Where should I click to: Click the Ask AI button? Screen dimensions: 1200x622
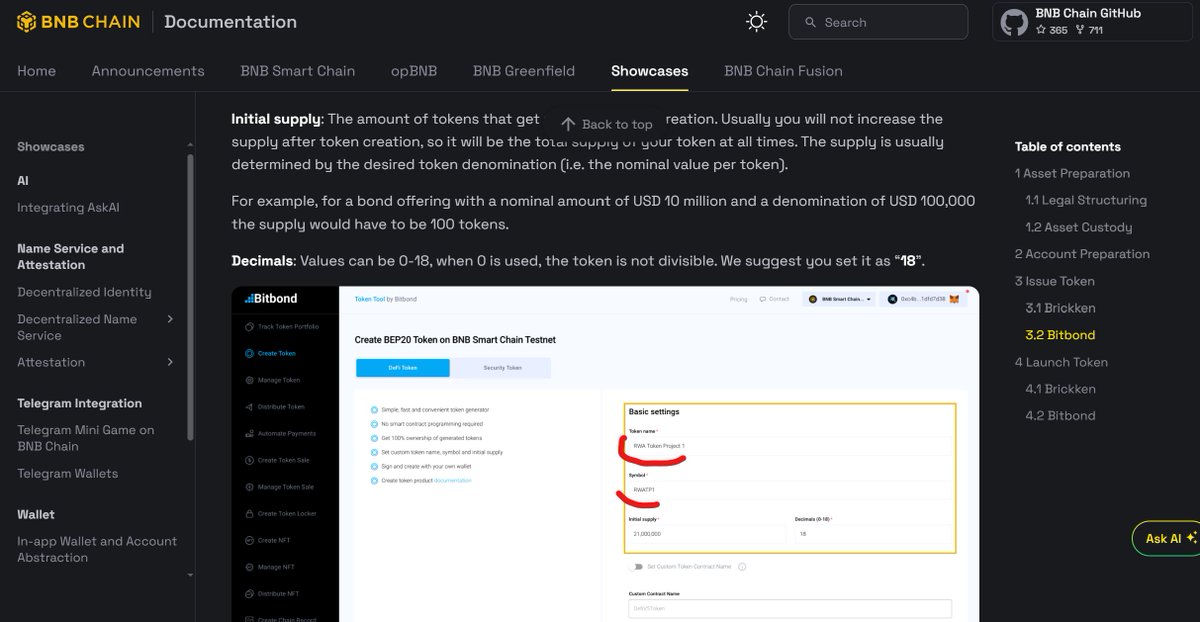click(1168, 538)
